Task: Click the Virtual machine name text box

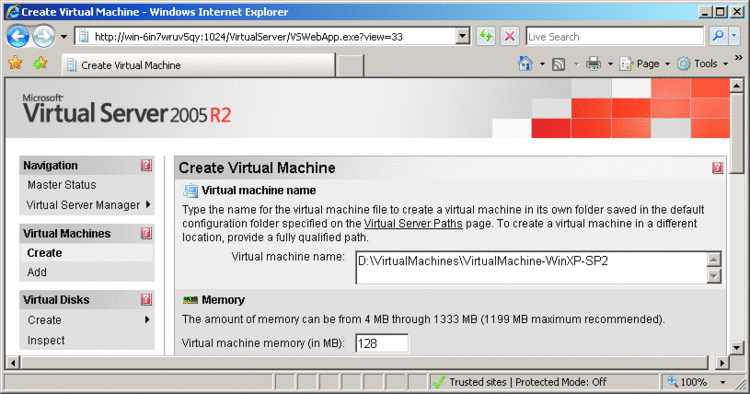Action: click(531, 267)
